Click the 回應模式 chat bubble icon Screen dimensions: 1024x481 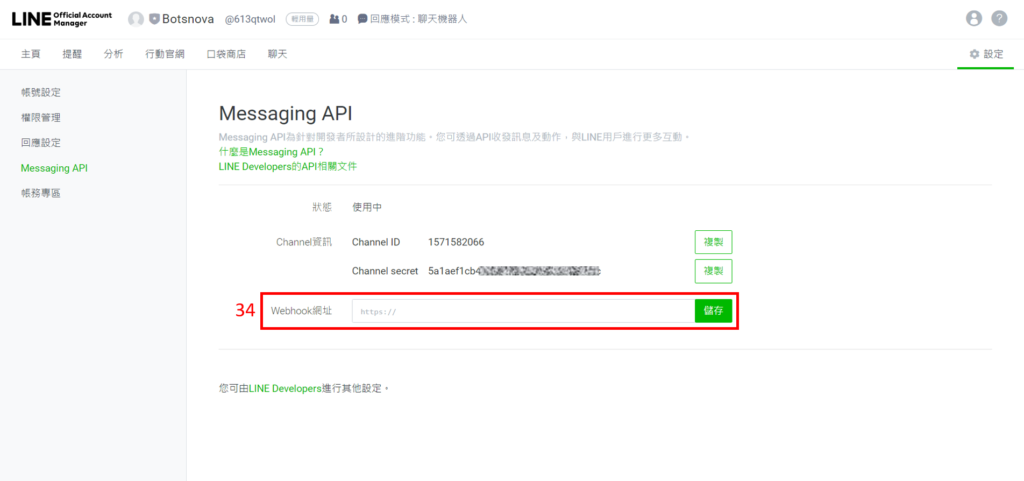point(362,19)
